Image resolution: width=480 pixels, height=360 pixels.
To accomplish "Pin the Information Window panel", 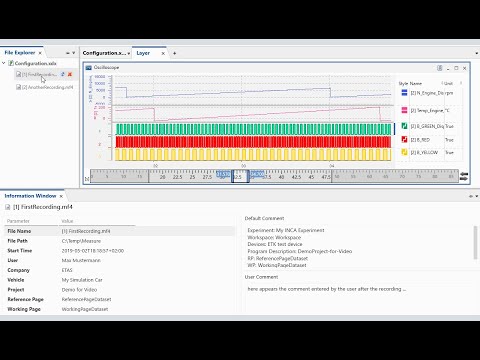I will point(471,196).
